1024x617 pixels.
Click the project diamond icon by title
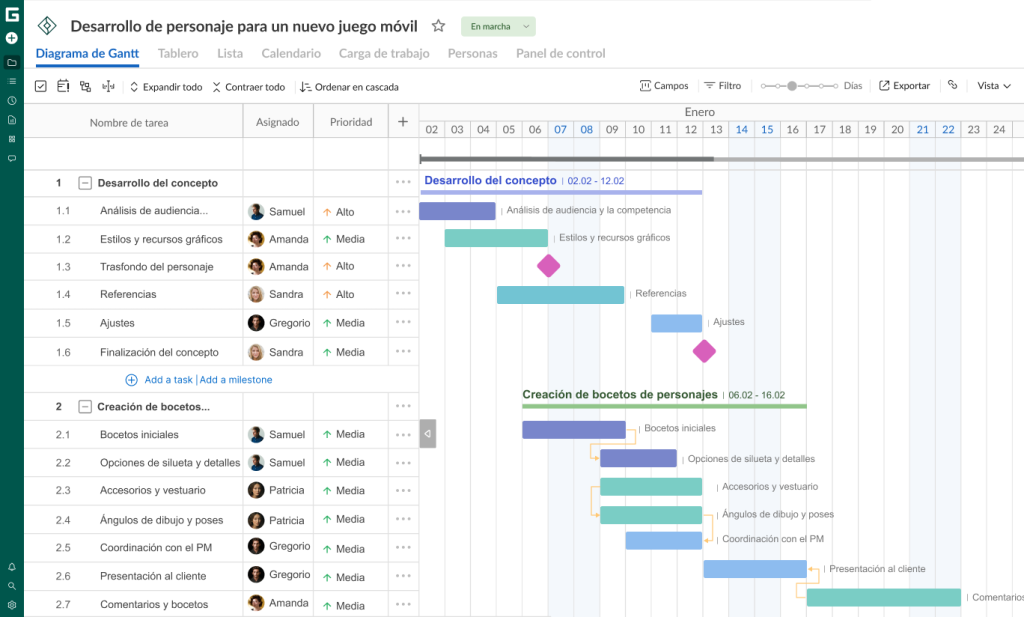[x=47, y=26]
